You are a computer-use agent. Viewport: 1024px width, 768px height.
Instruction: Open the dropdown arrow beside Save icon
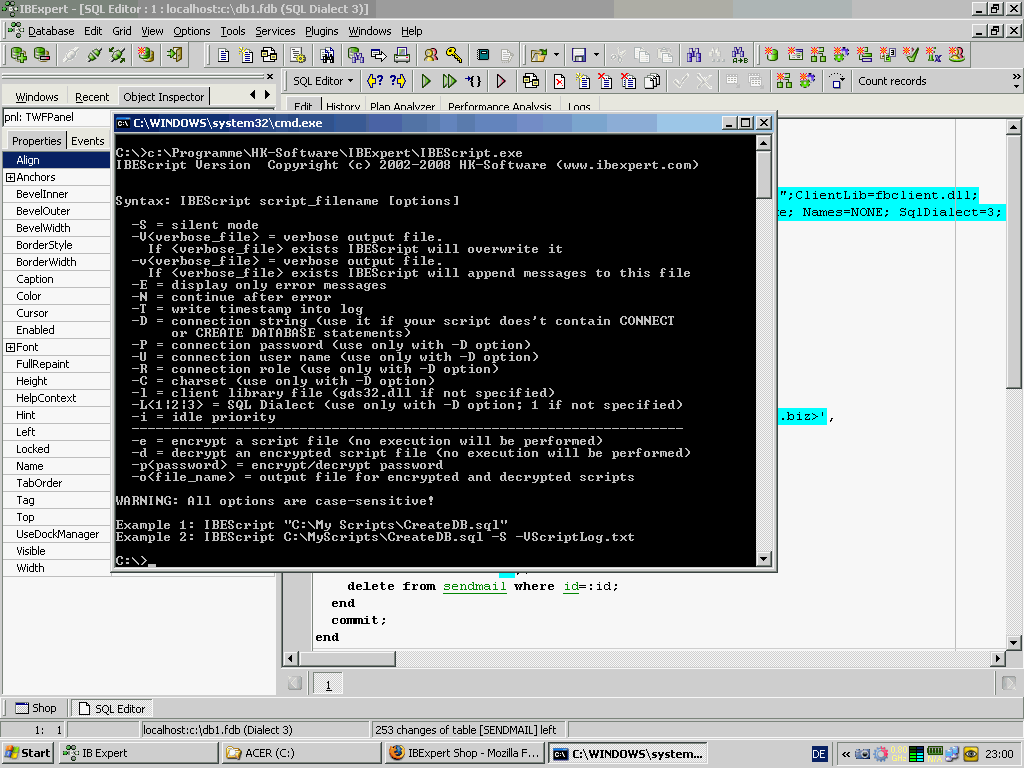click(596, 56)
